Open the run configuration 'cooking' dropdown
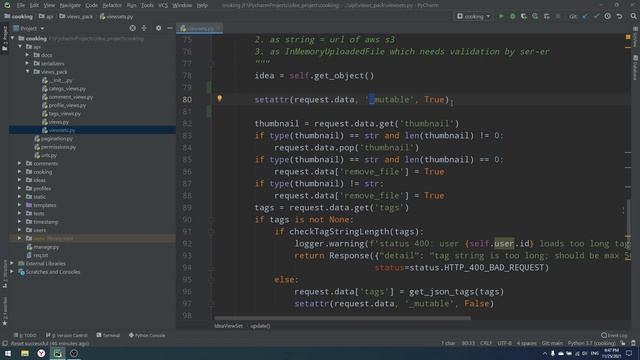The width and height of the screenshot is (640, 360). (x=473, y=16)
